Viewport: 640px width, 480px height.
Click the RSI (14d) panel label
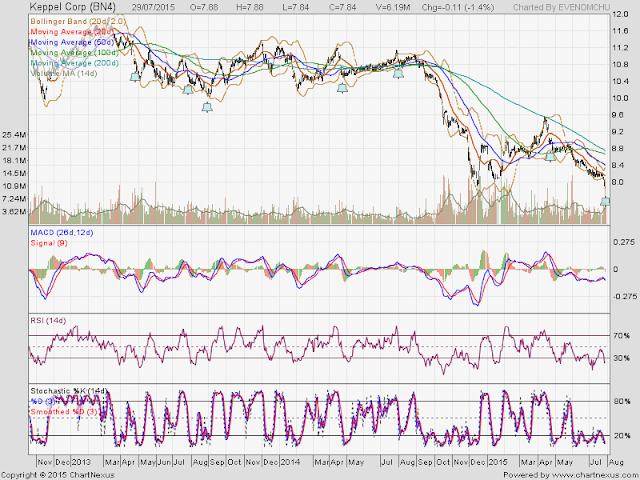48,320
